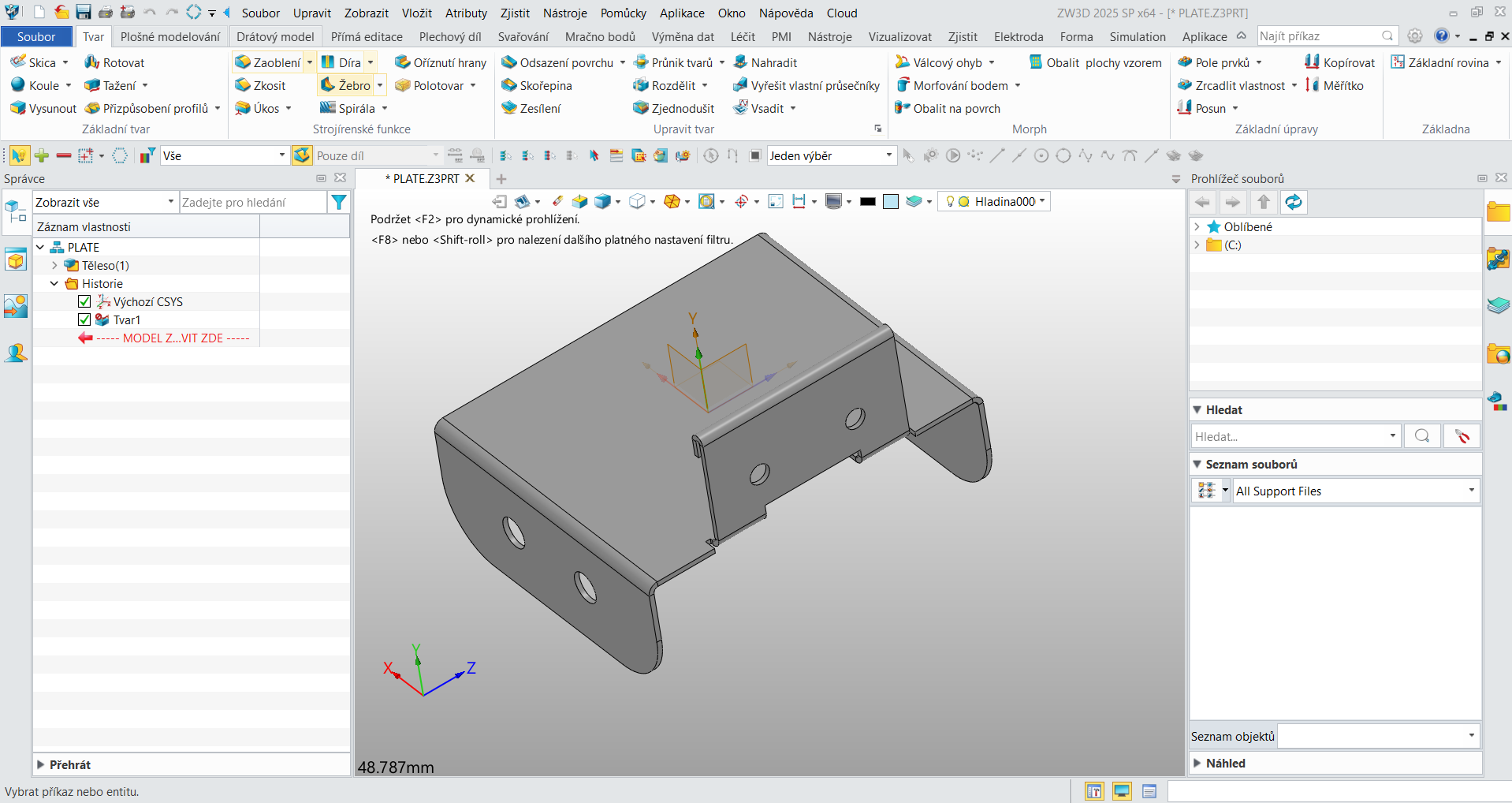Choose the Rotovat revolve tool
The width and height of the screenshot is (1512, 803).
point(114,62)
